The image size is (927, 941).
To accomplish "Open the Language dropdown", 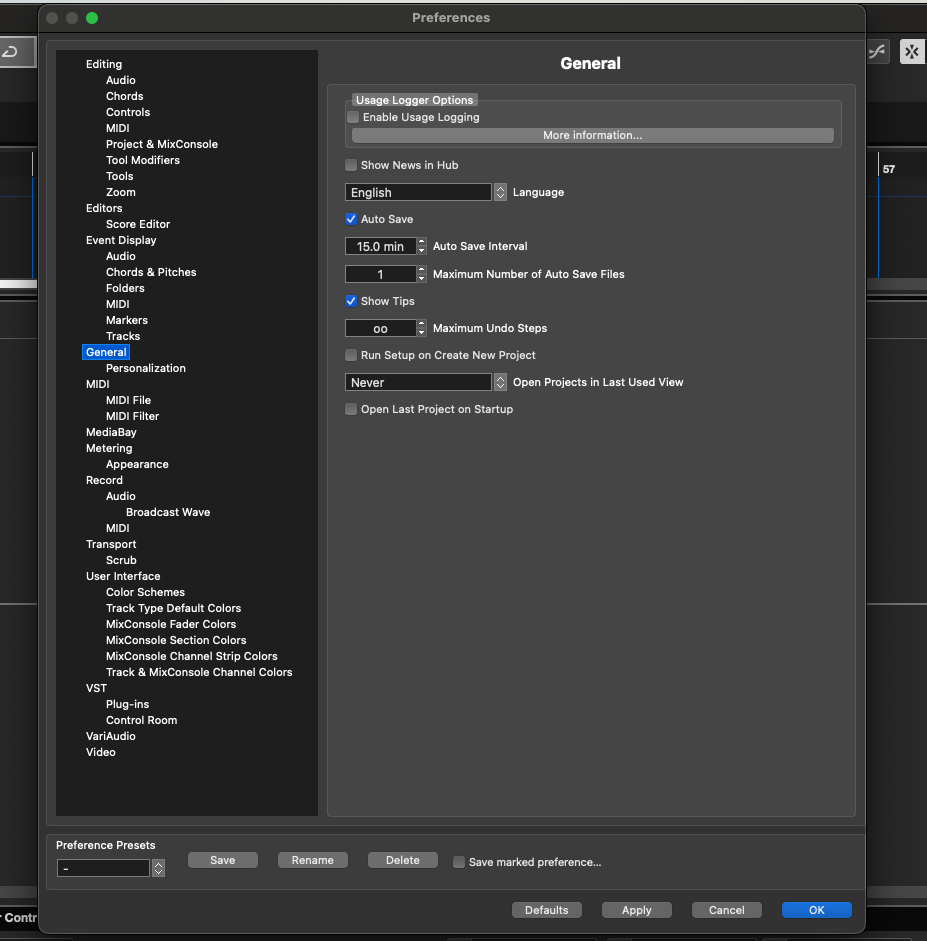I will (x=426, y=192).
